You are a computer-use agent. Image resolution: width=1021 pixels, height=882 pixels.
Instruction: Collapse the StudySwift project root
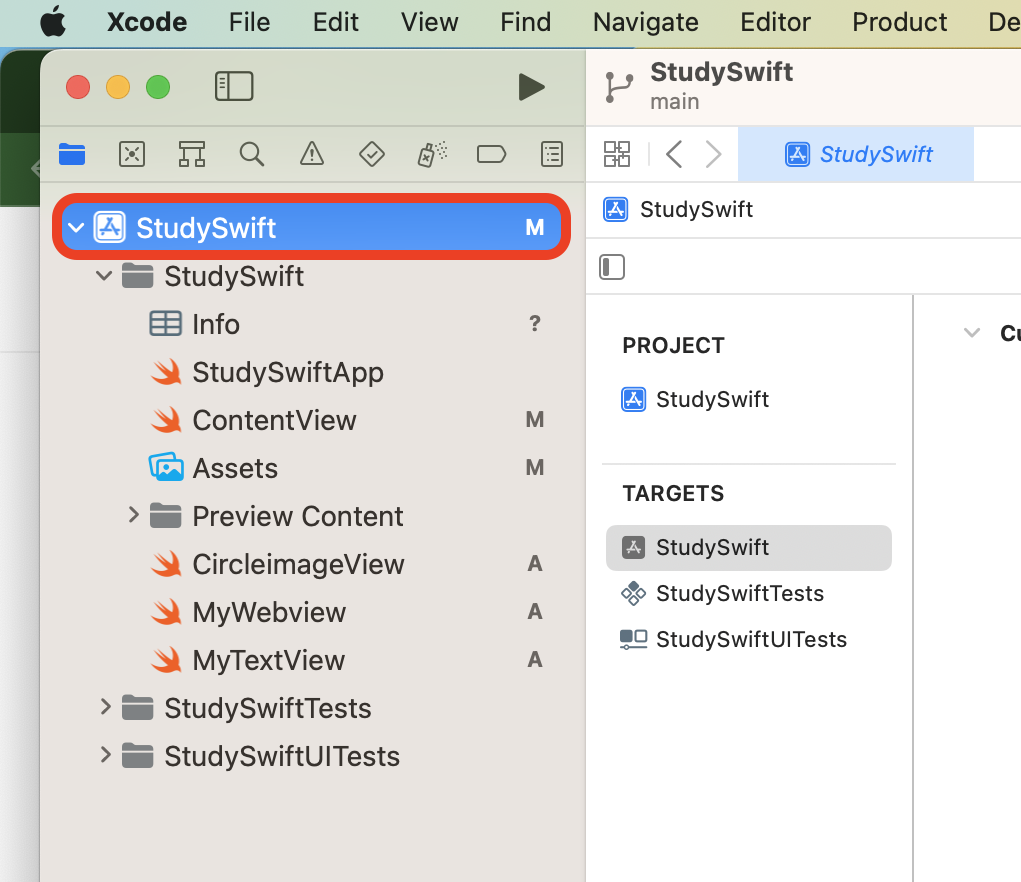(76, 228)
